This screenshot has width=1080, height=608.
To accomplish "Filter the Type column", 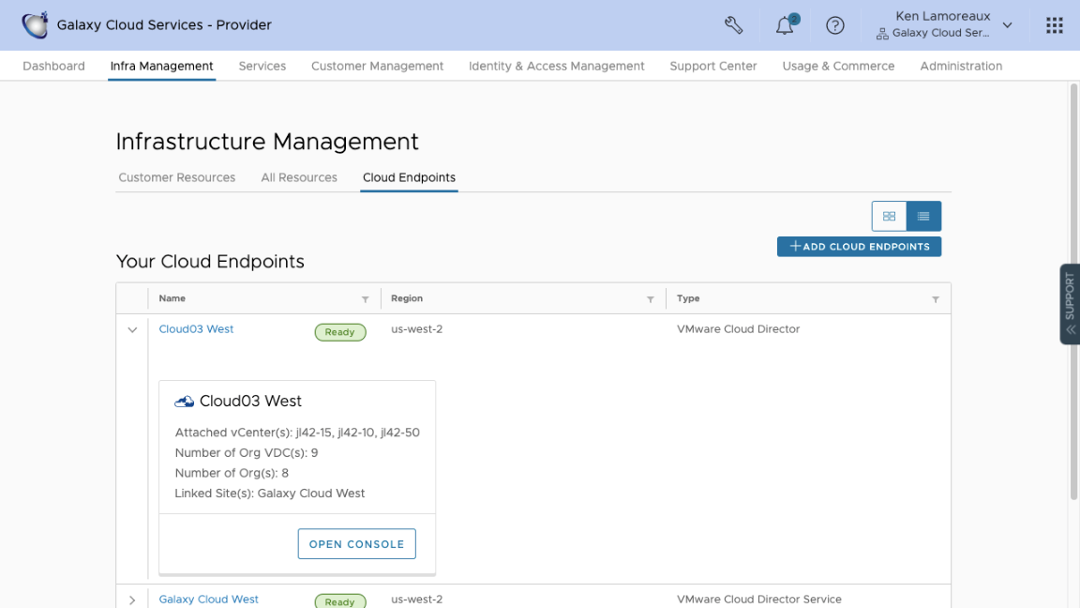I will 936,299.
